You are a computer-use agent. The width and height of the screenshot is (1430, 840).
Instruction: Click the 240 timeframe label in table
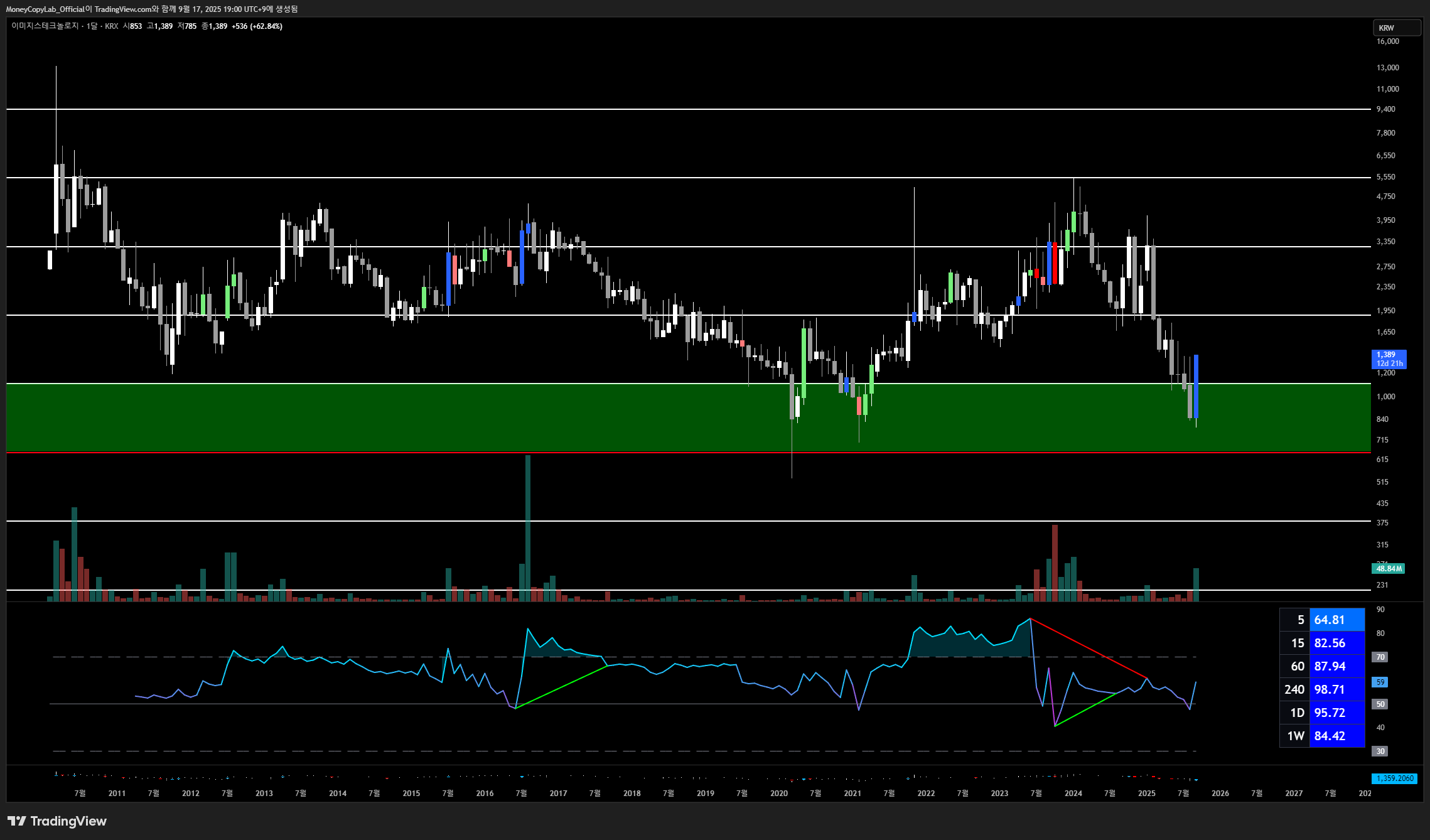1294,690
